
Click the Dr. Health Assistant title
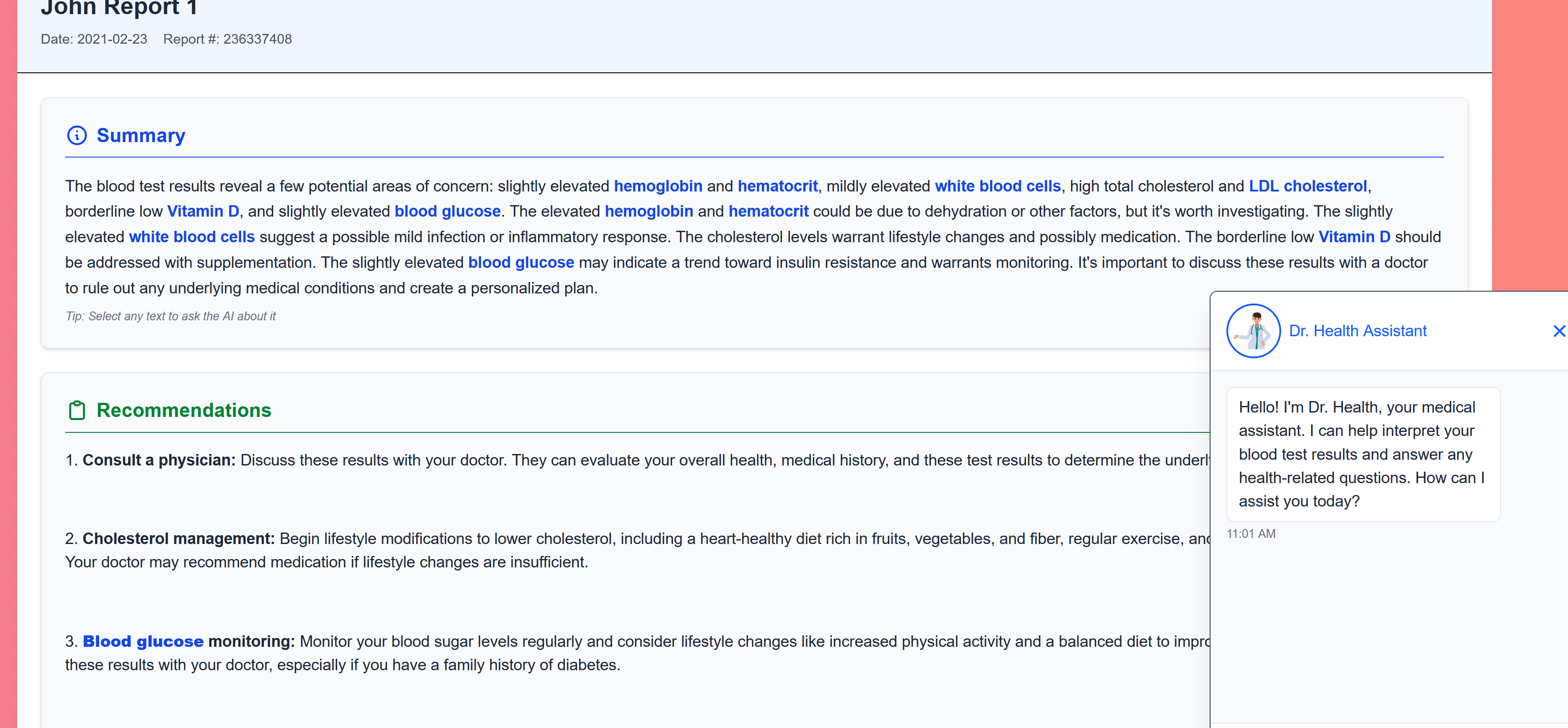coord(1357,330)
